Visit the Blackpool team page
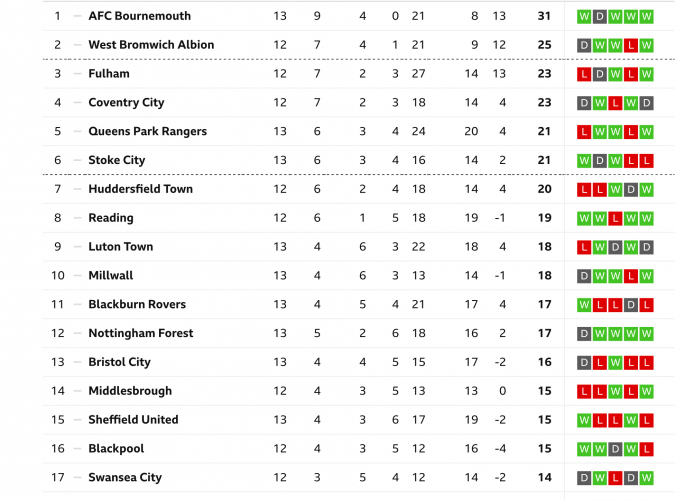Screen dimensions: 676x500 click(x=116, y=449)
